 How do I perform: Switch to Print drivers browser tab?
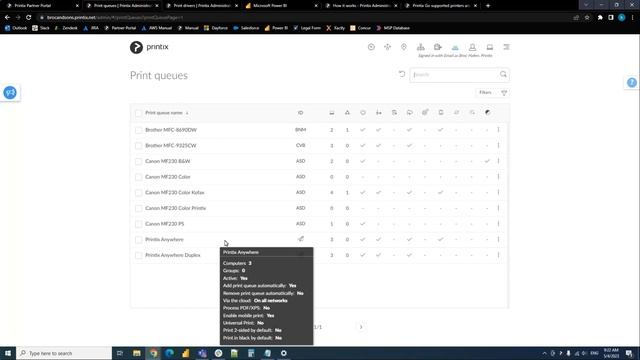click(x=203, y=6)
